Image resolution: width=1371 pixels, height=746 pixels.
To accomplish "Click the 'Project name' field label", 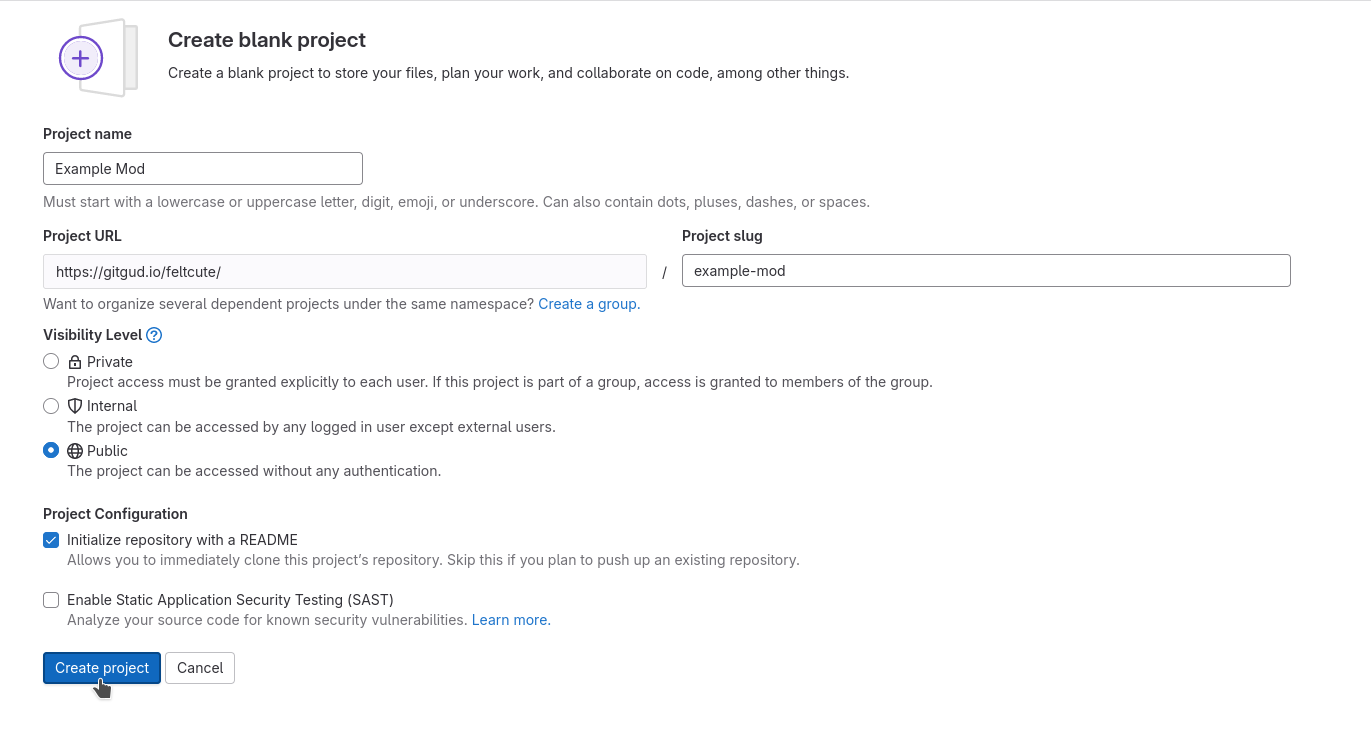I will point(87,134).
